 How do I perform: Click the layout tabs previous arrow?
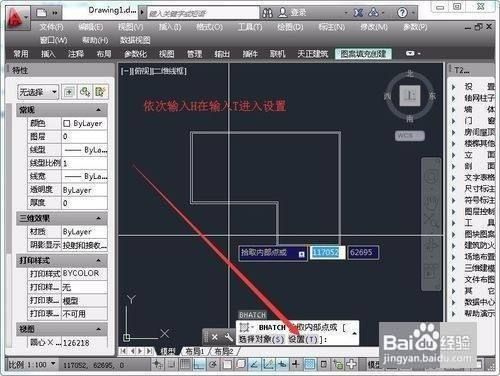point(132,351)
